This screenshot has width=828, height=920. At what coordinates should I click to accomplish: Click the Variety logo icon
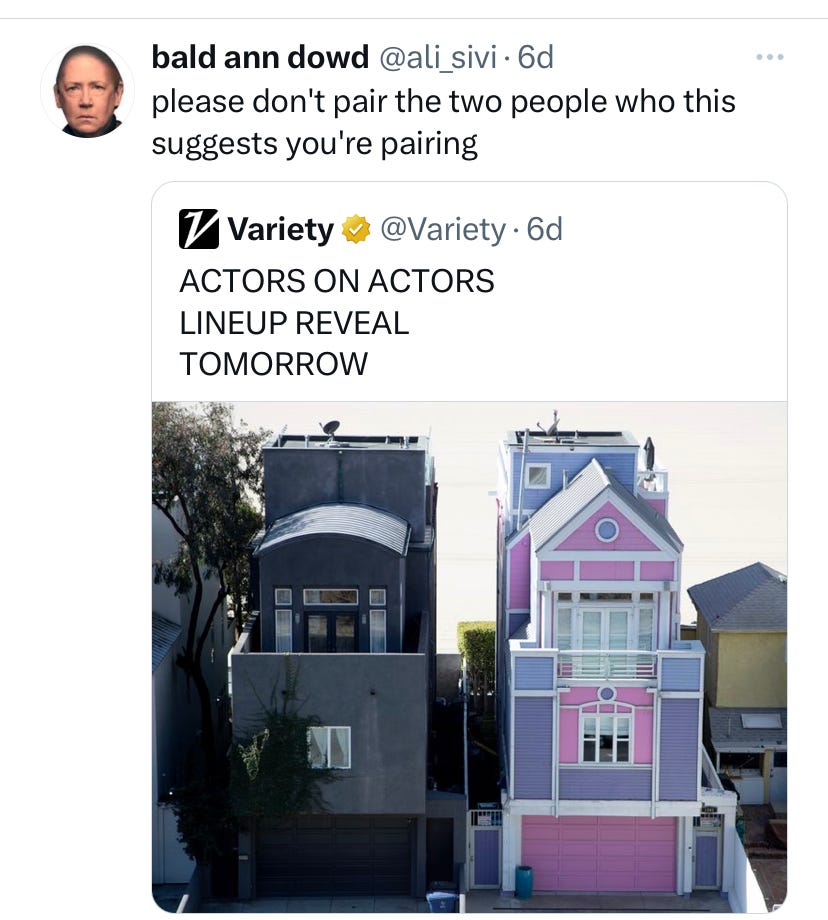[x=199, y=229]
